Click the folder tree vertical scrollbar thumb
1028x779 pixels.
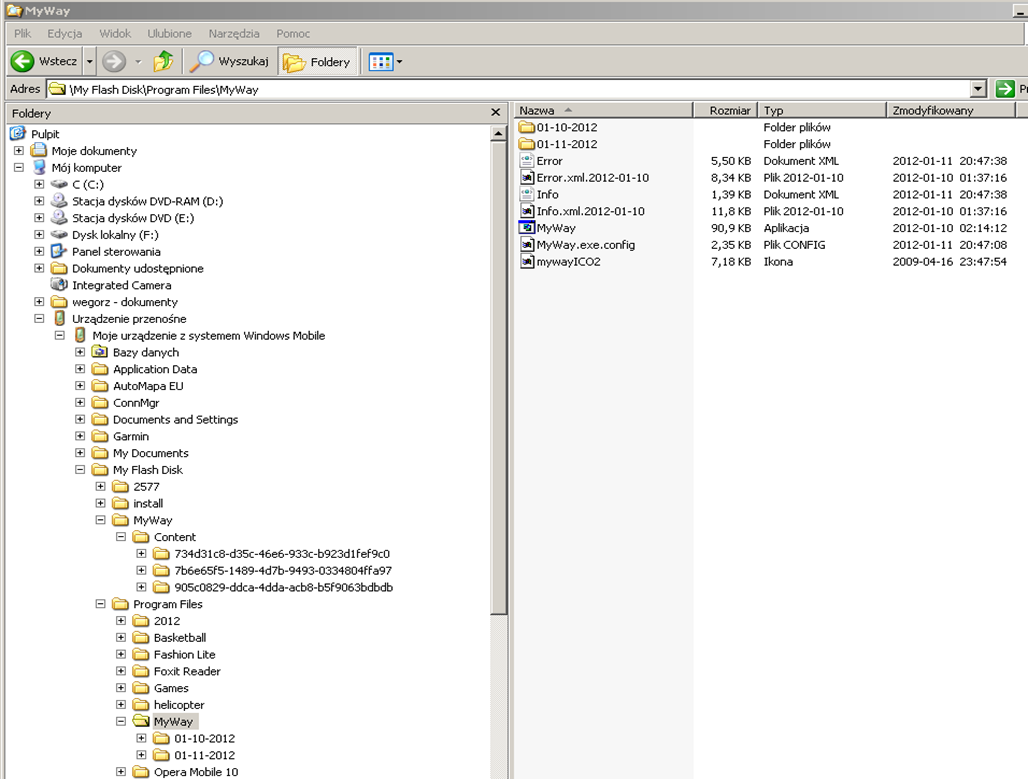point(498,378)
